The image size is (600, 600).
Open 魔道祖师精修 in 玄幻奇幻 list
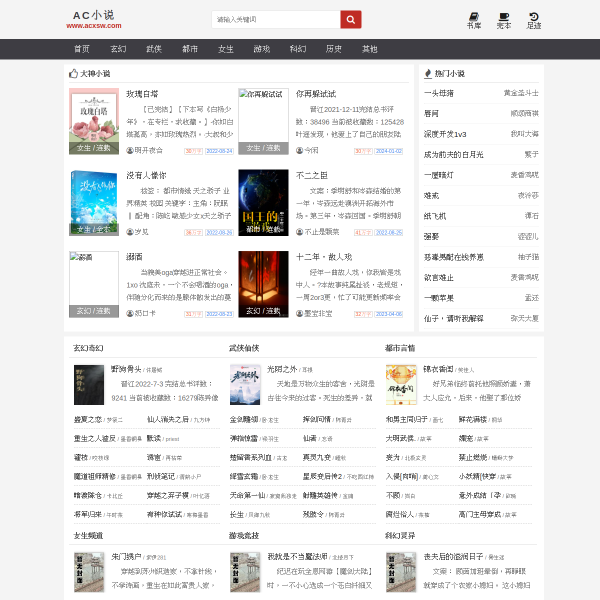95,476
